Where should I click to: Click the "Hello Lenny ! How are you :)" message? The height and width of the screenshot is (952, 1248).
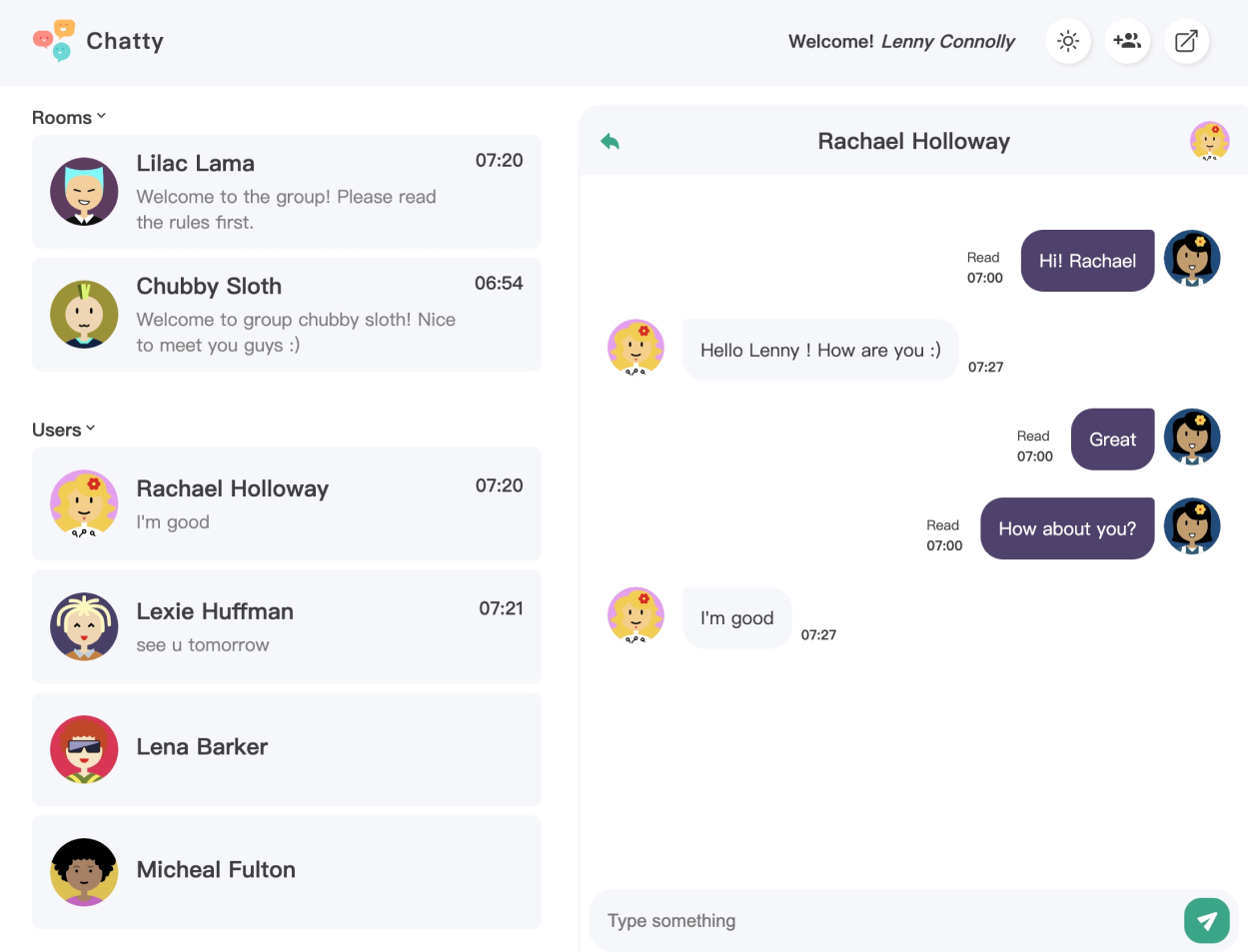820,350
